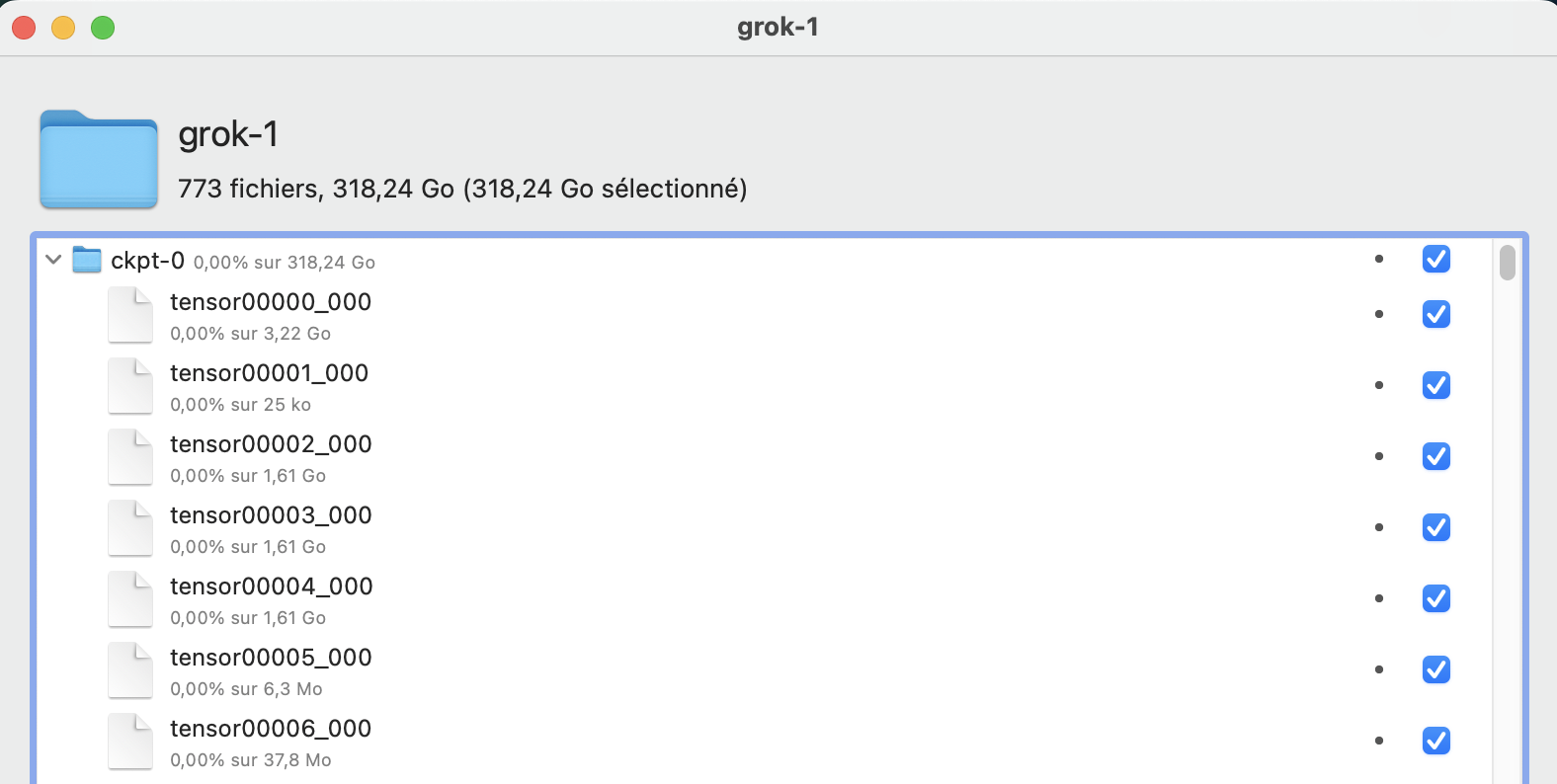Viewport: 1557px width, 784px height.
Task: Click the tensor00001_000 file icon
Action: (130, 386)
